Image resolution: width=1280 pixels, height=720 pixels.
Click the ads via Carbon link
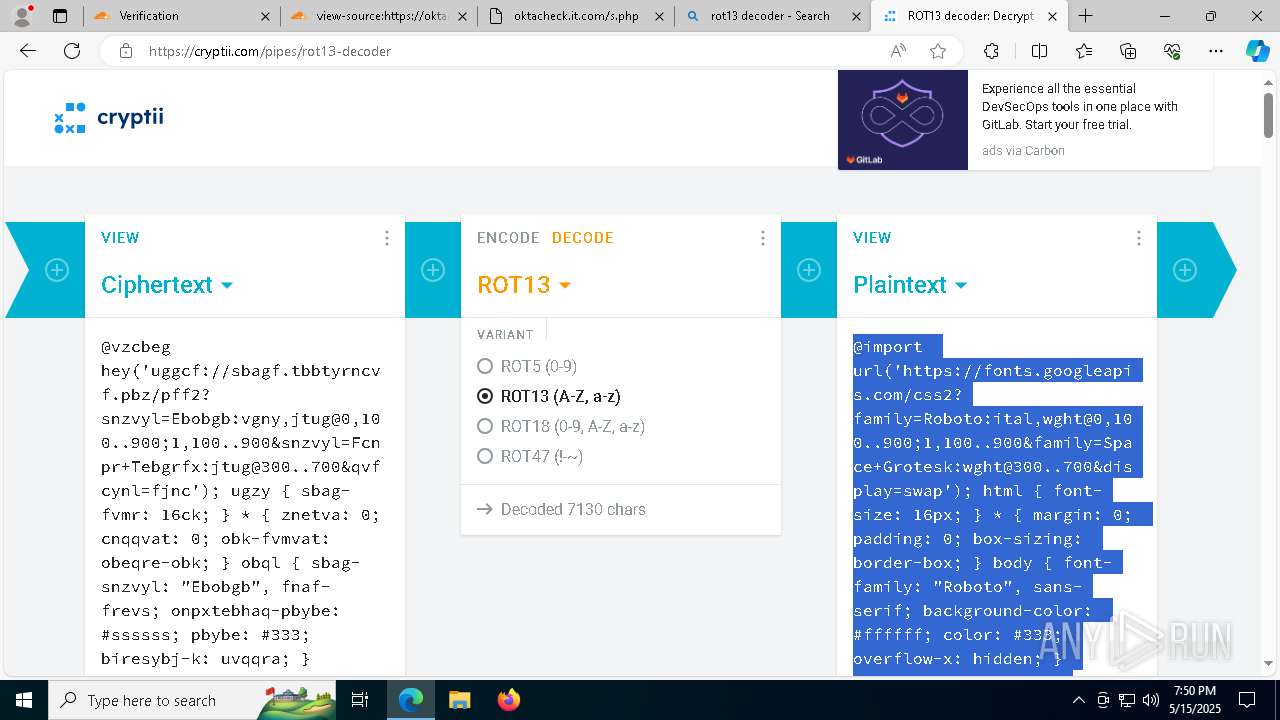[x=1023, y=151]
